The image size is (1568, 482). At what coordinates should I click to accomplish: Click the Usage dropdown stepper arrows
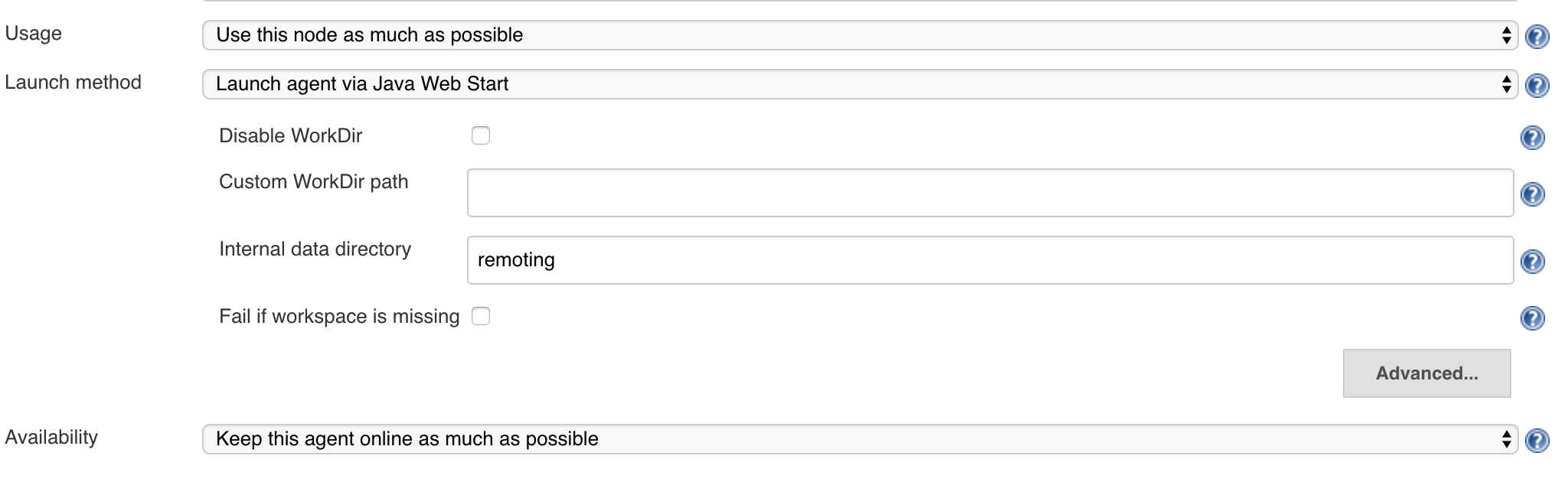coord(1507,35)
